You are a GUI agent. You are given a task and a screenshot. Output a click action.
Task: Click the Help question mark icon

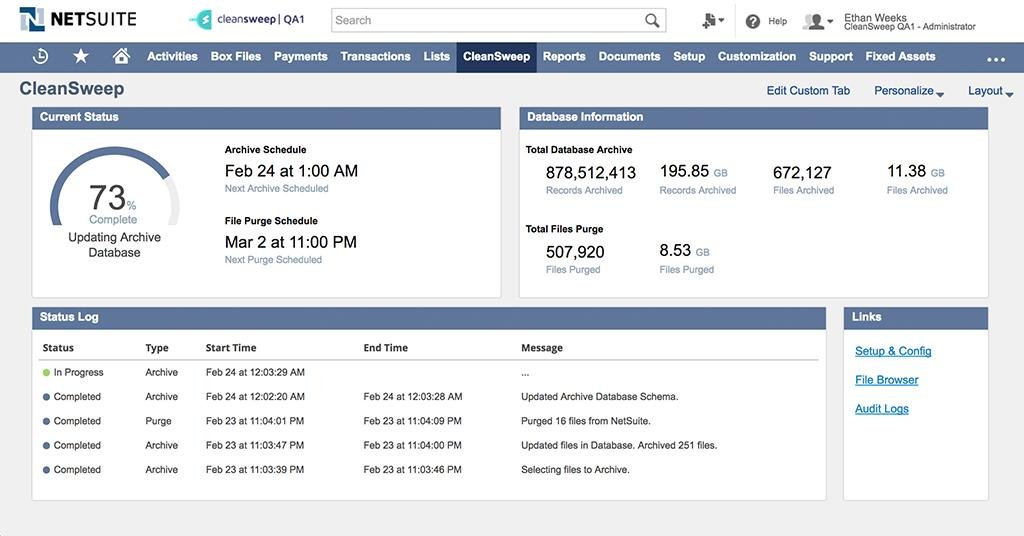pos(752,22)
